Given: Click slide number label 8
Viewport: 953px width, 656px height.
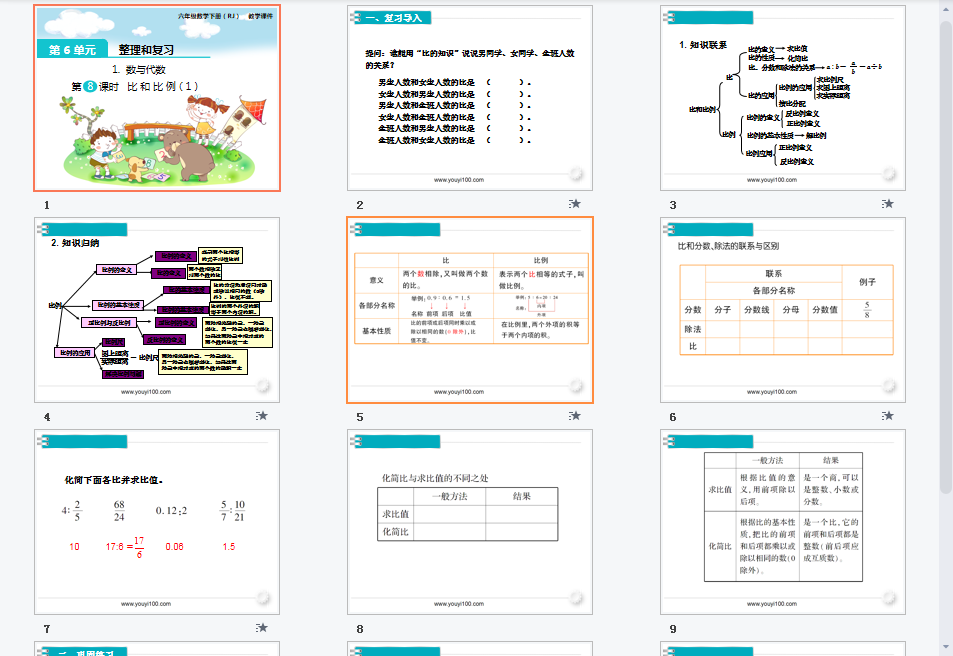Looking at the screenshot, I should click(x=360, y=629).
